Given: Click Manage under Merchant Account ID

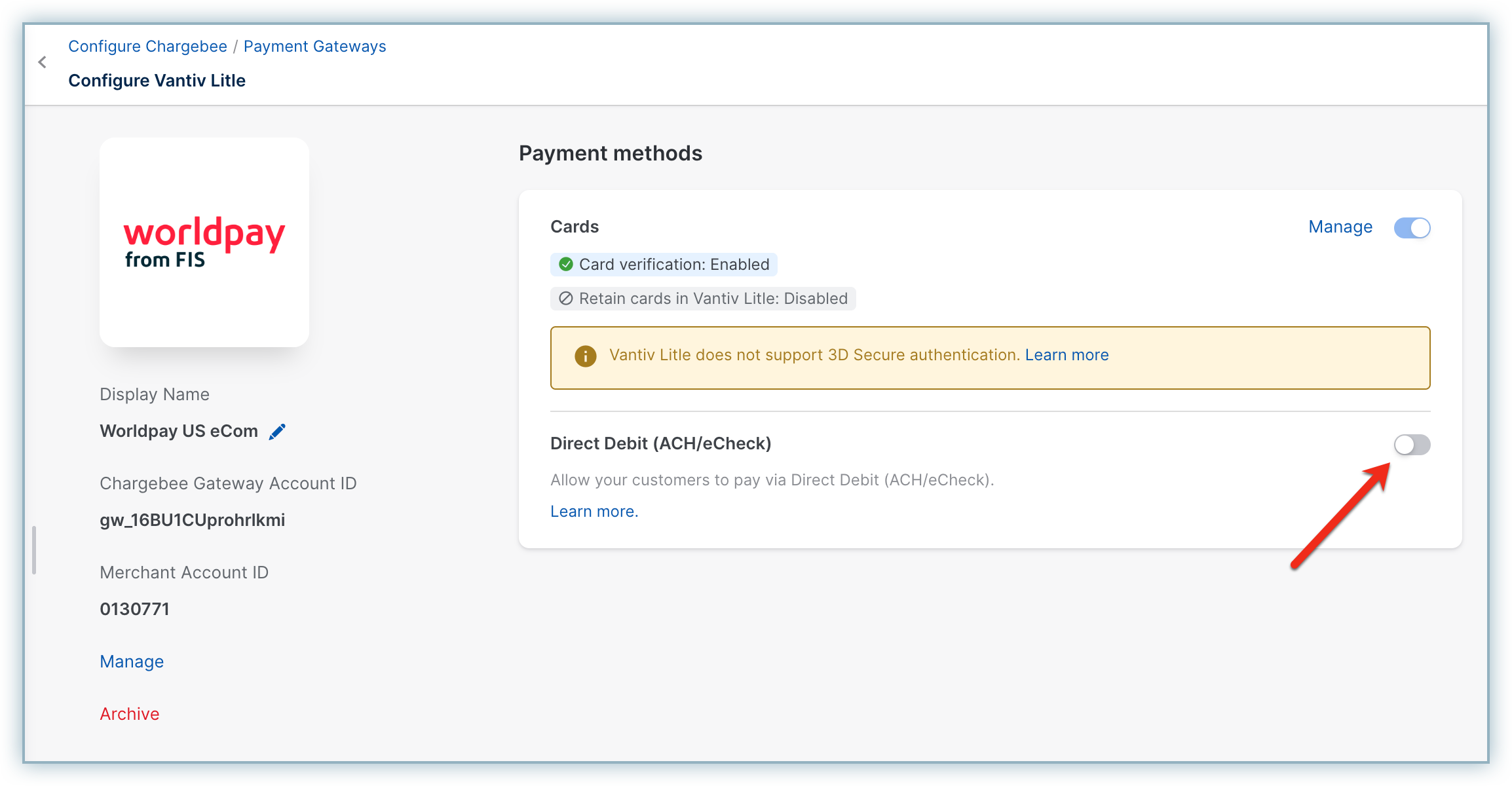Looking at the screenshot, I should [132, 662].
